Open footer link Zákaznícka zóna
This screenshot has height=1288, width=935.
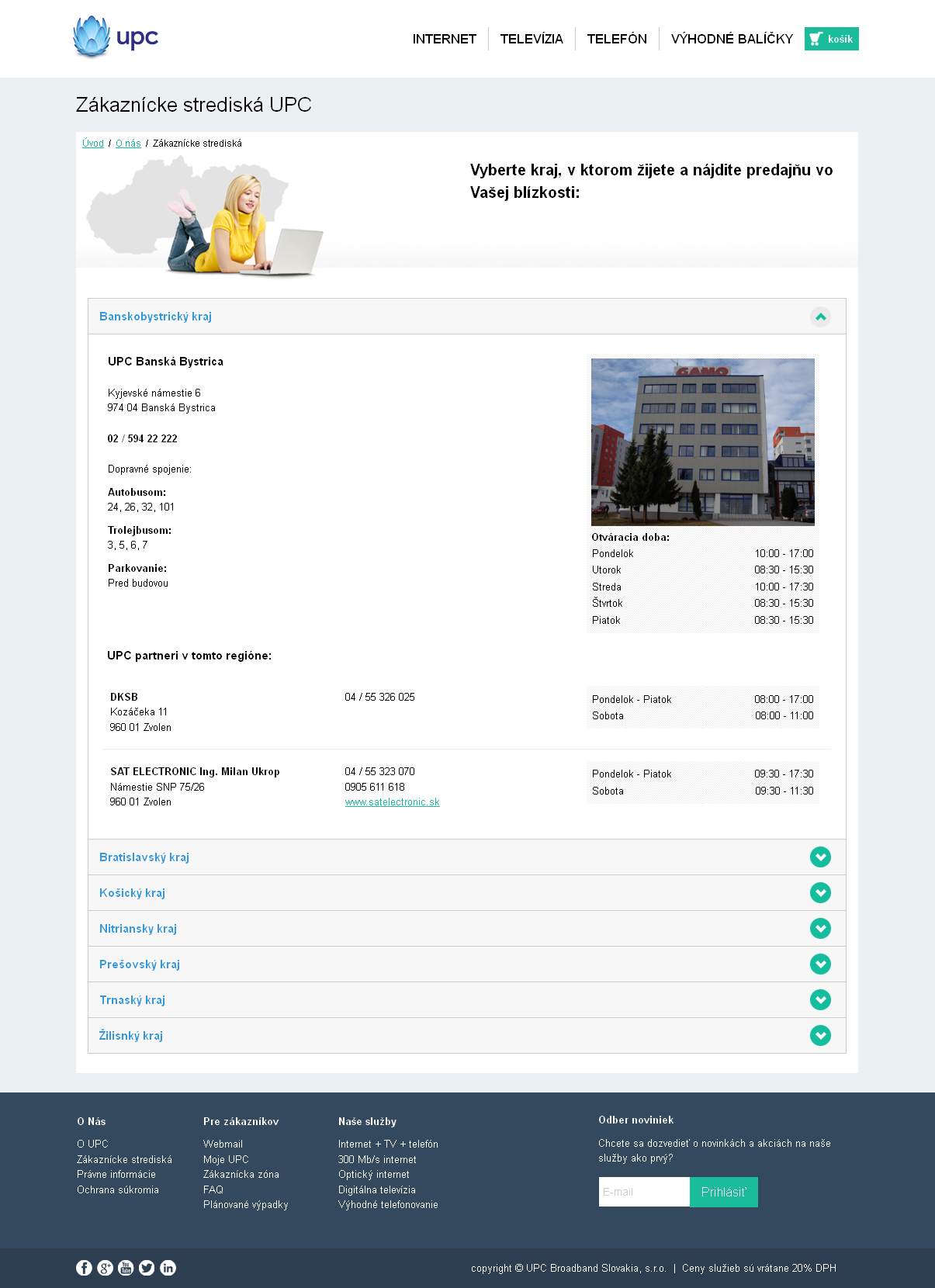pos(241,1175)
